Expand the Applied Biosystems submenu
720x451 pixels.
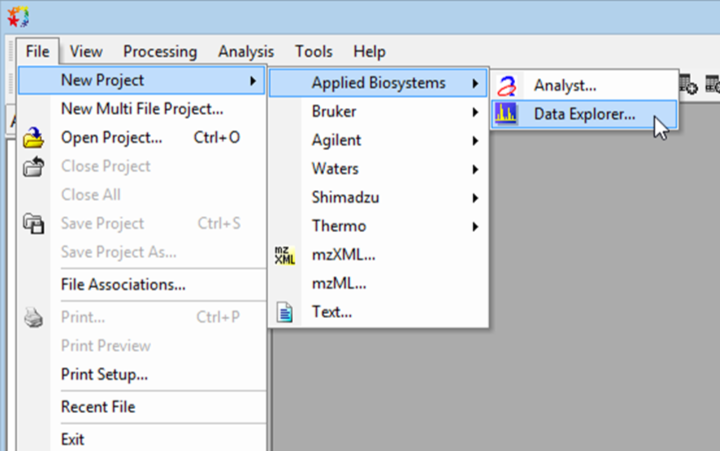coord(378,83)
